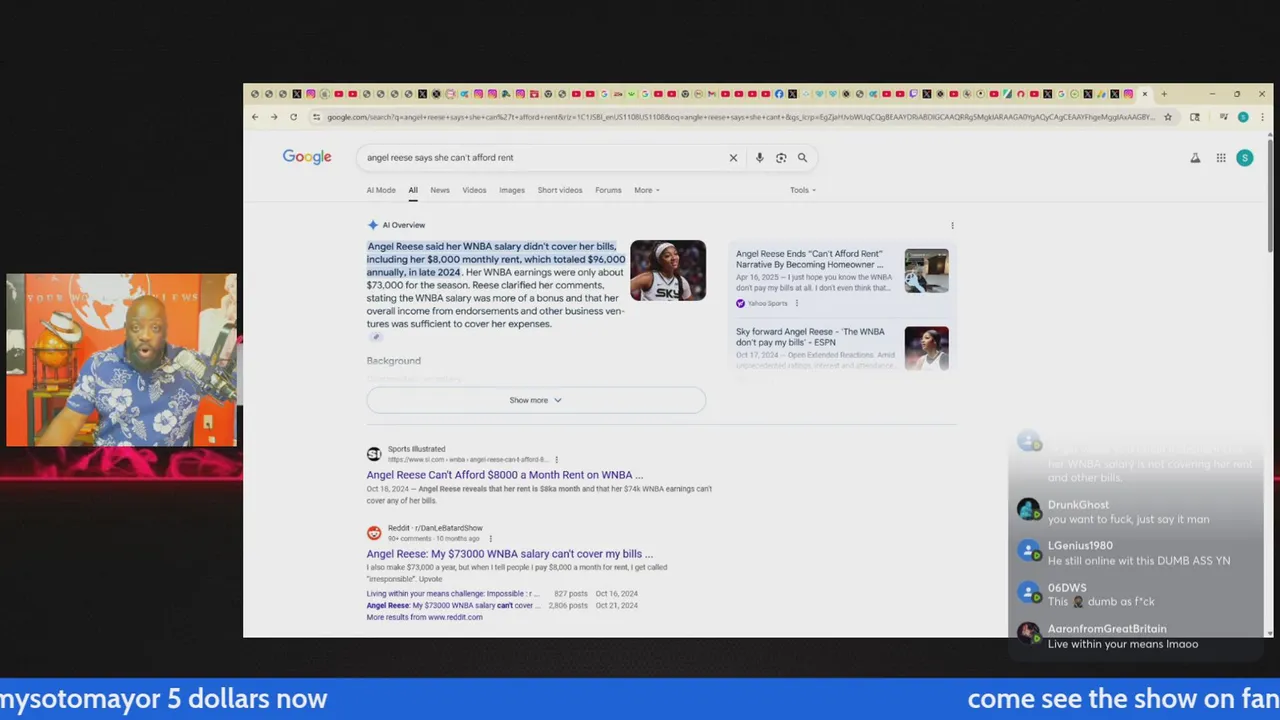Image resolution: width=1280 pixels, height=720 pixels.
Task: Switch to News results tab
Action: [440, 190]
